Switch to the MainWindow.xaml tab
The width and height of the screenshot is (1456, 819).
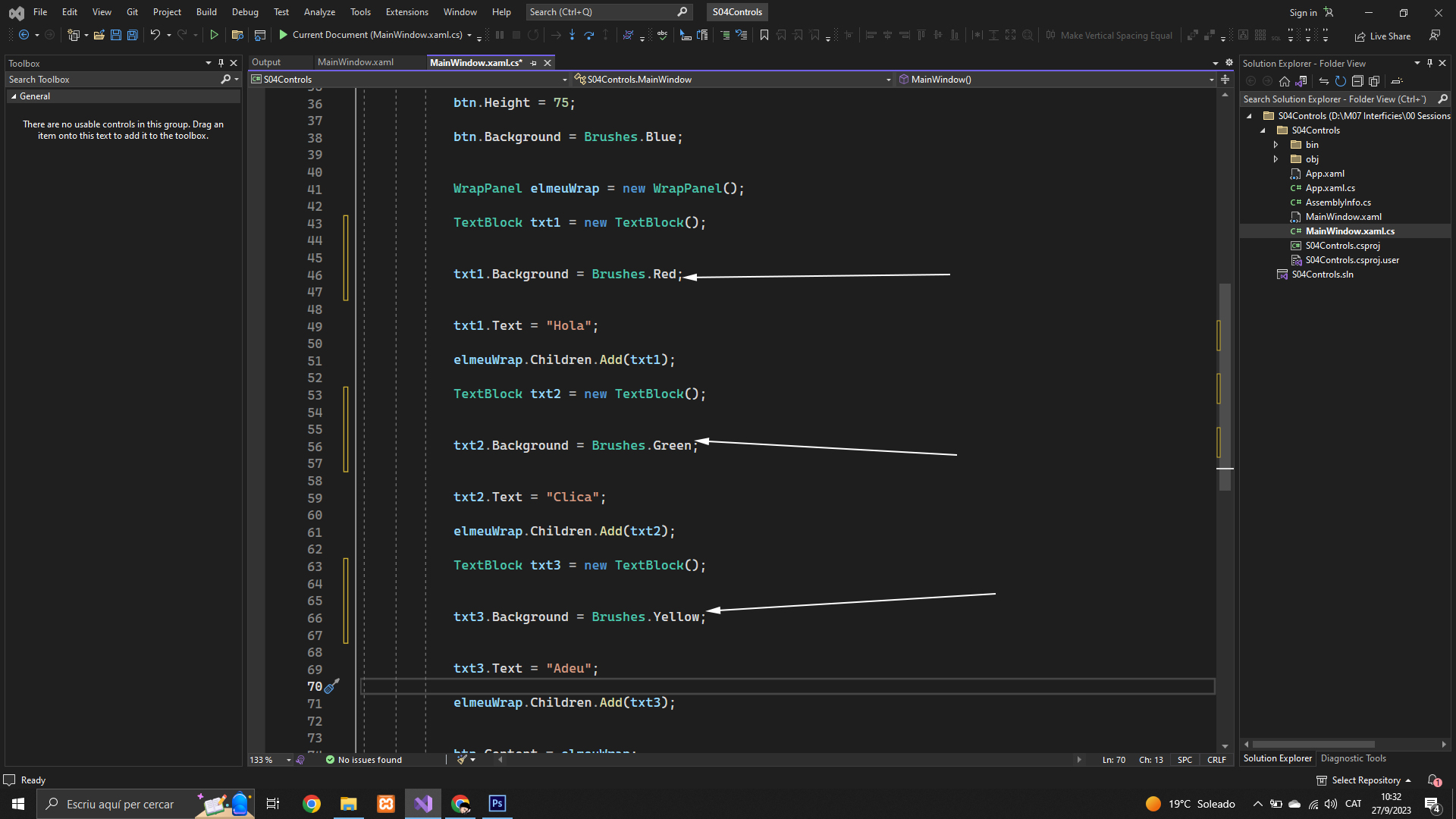coord(355,62)
